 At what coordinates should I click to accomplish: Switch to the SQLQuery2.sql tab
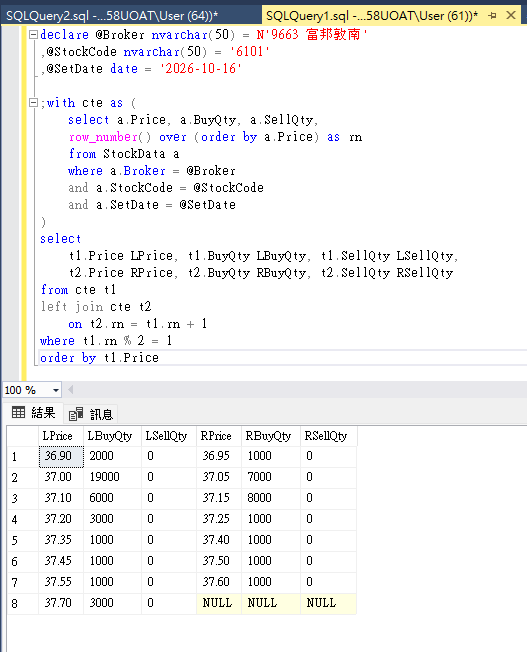click(x=112, y=16)
